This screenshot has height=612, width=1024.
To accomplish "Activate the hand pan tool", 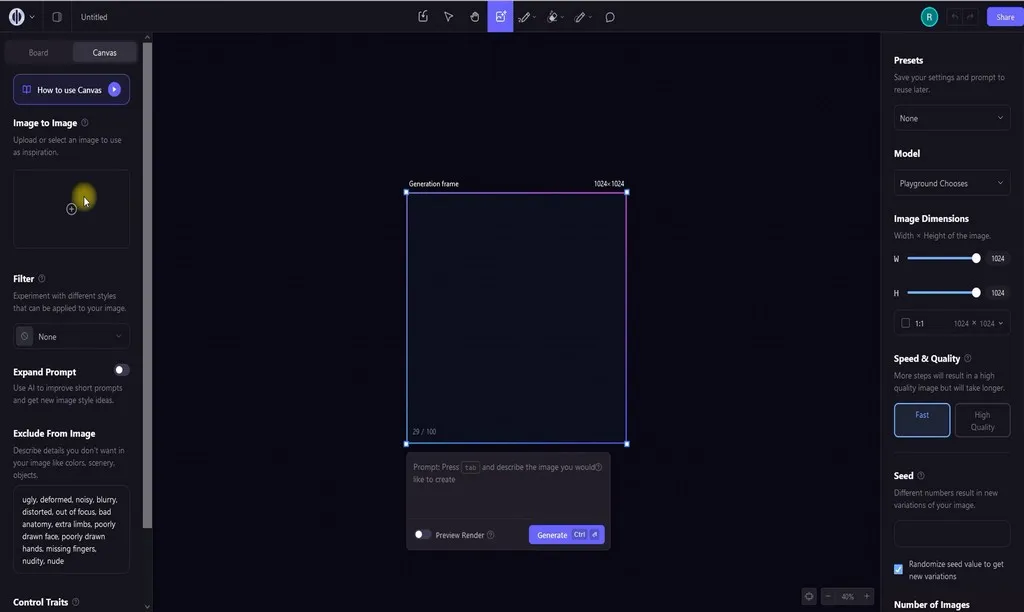I will coord(475,17).
